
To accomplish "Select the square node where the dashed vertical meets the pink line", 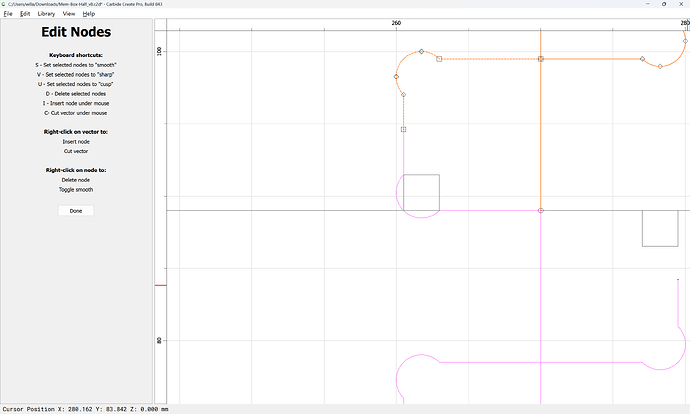I will [x=404, y=129].
